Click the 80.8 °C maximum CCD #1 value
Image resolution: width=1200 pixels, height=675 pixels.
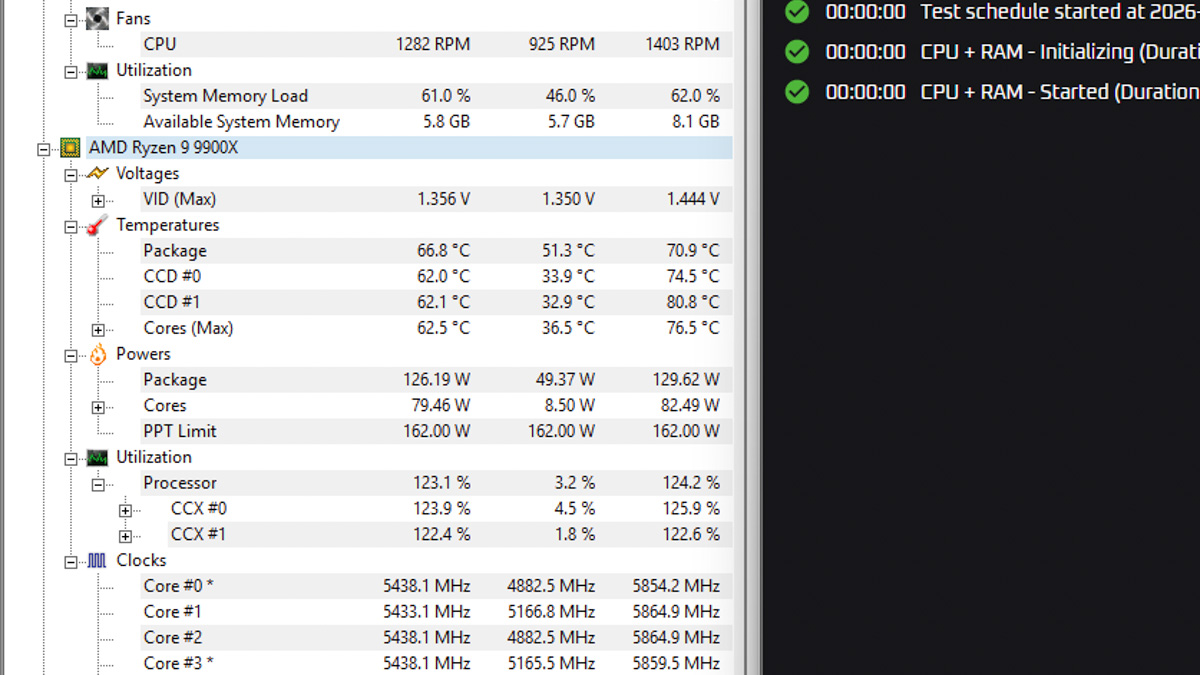(x=695, y=302)
